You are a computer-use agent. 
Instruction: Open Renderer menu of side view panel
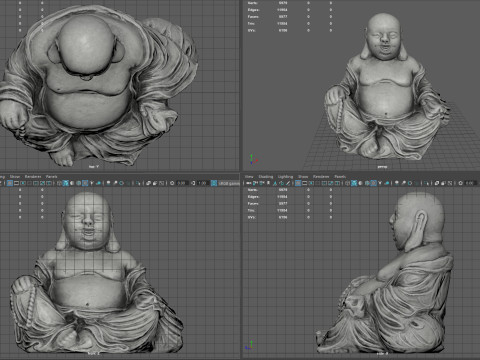pyautogui.click(x=321, y=177)
